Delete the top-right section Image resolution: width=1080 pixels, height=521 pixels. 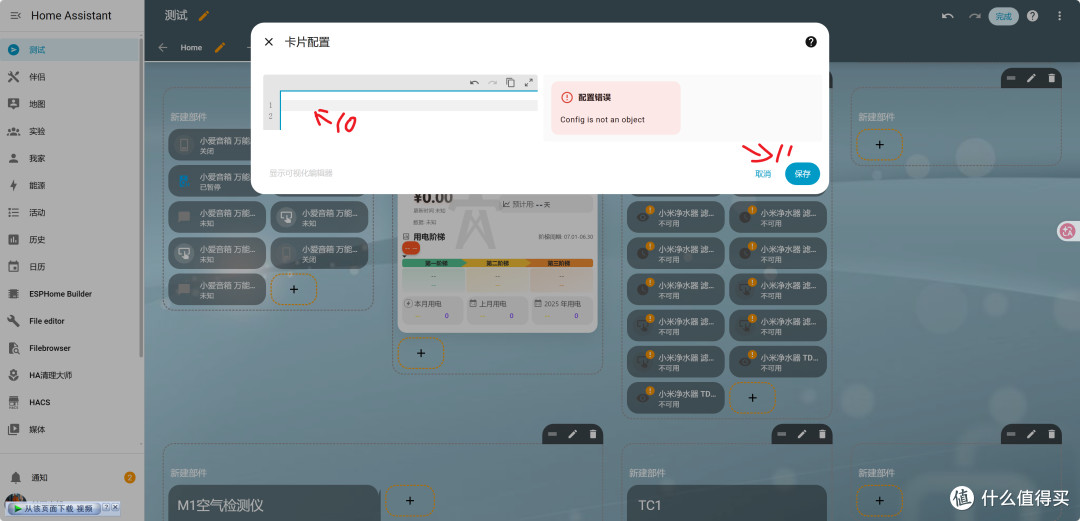click(x=1051, y=78)
